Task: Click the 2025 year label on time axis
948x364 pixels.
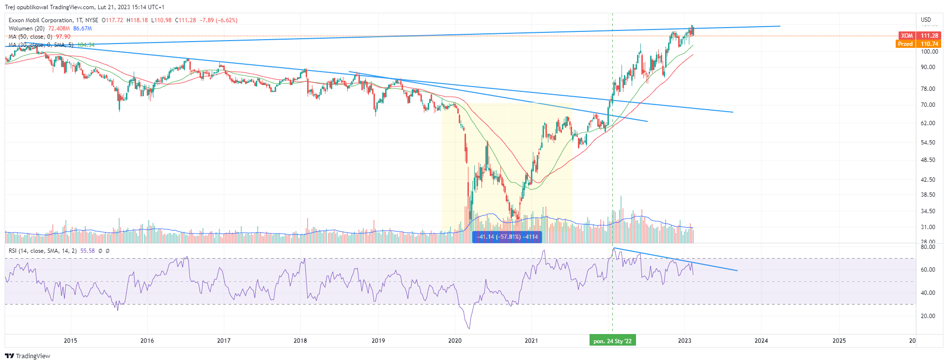Action: [839, 341]
